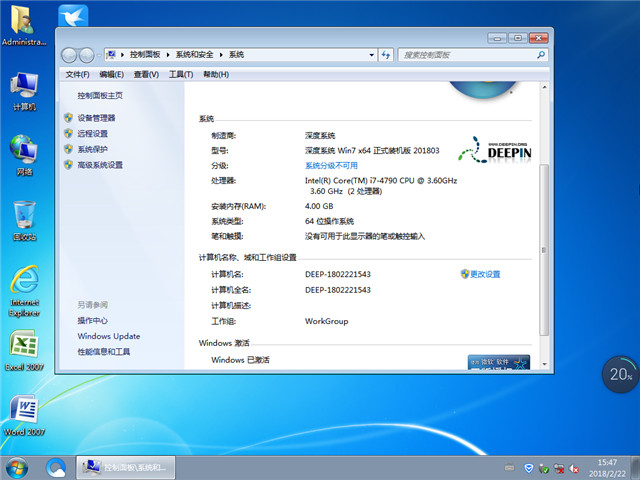Click the computer name DEEP-1802221543
Viewport: 640px width, 480px height.
(338, 274)
